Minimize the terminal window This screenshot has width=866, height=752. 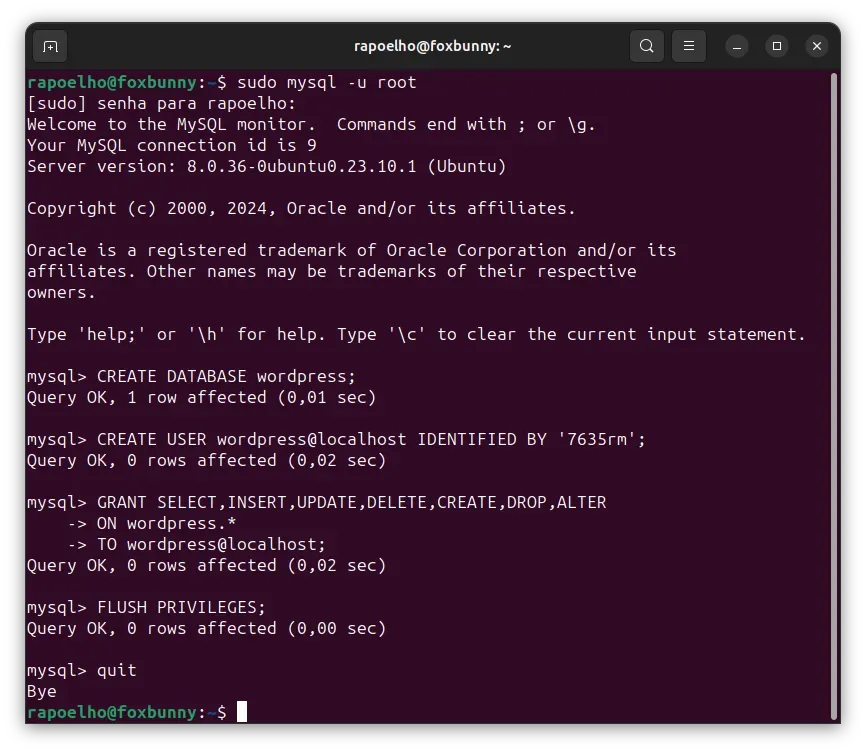coord(737,46)
